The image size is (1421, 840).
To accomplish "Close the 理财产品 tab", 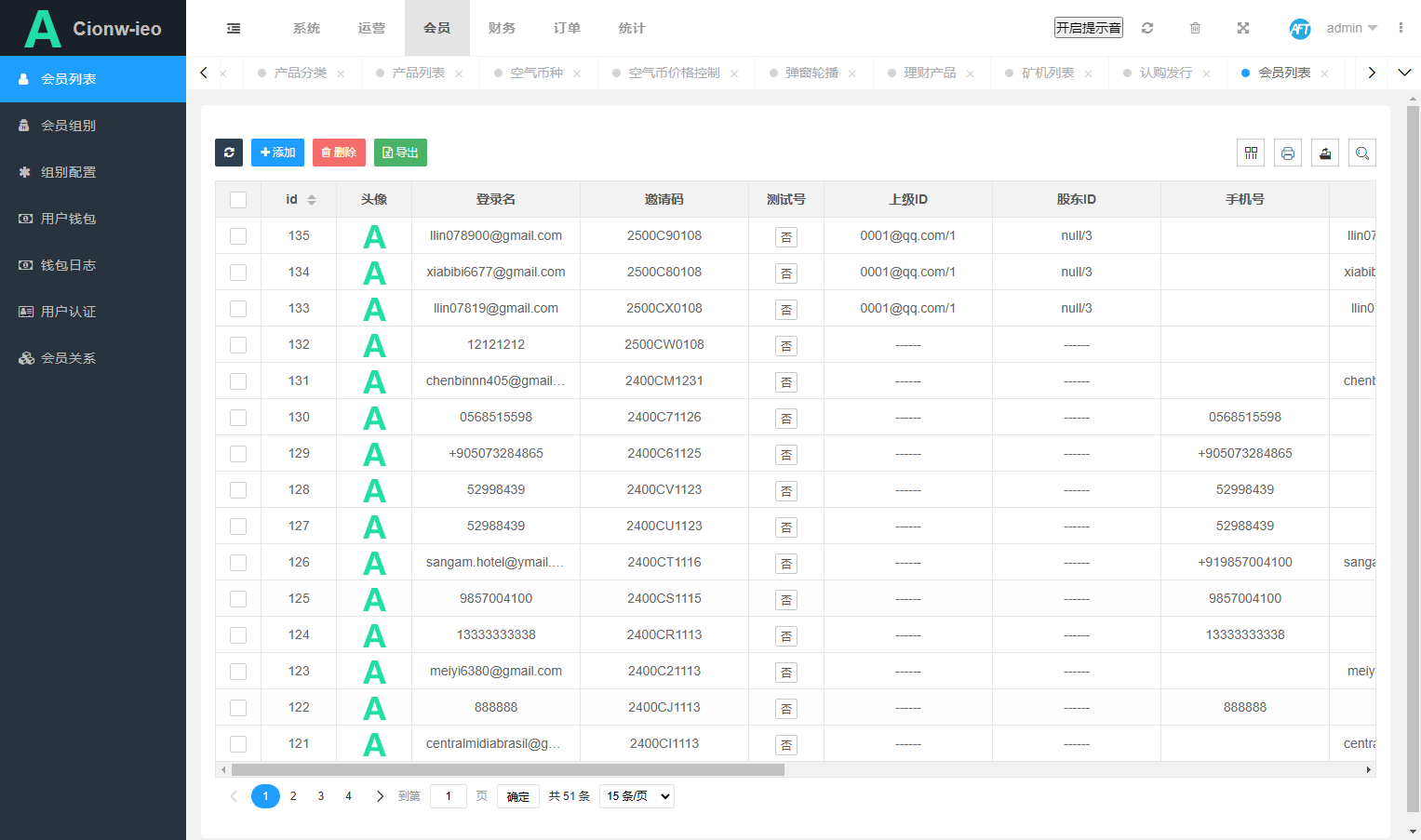I will coord(971,73).
